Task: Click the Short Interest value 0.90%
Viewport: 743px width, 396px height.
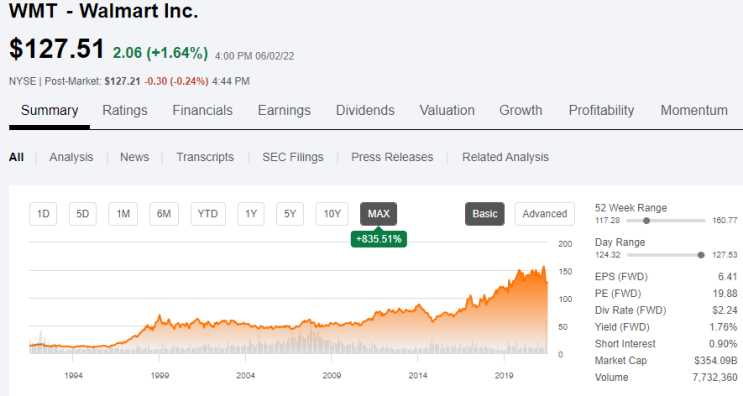Action: point(723,344)
